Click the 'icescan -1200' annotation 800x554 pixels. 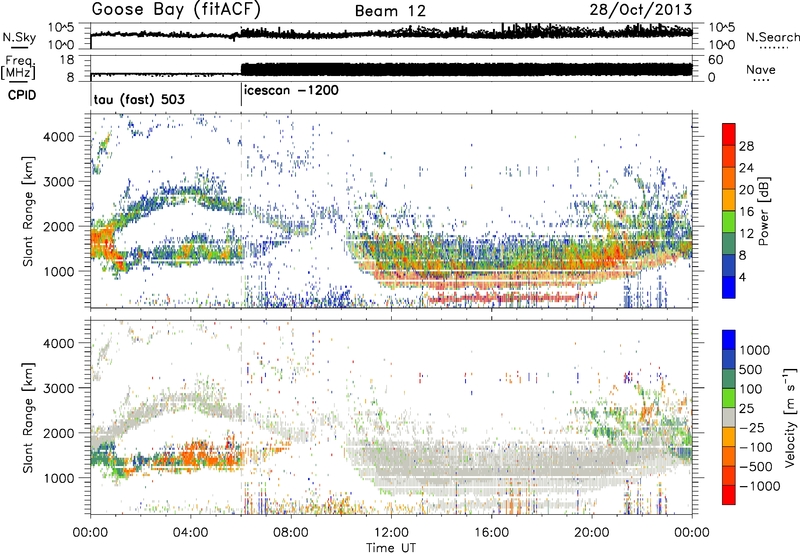[291, 90]
